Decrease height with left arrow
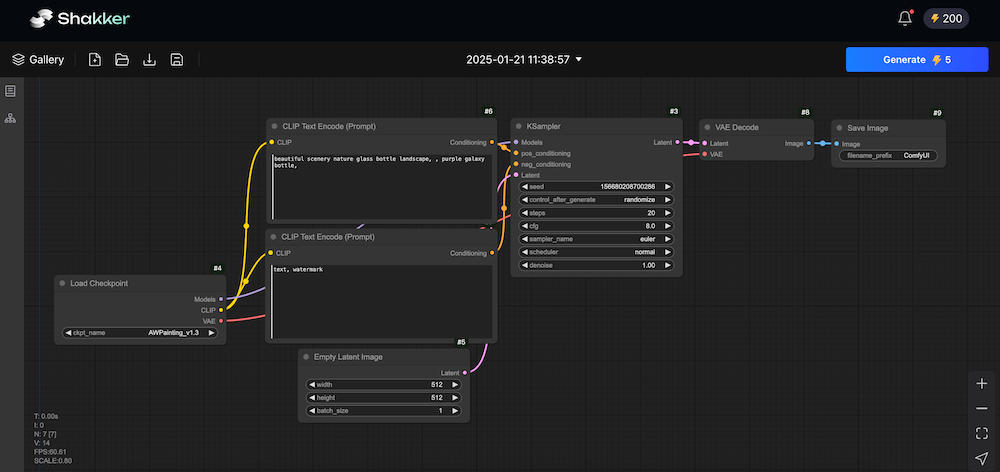Image resolution: width=1000 pixels, height=472 pixels. [312, 397]
